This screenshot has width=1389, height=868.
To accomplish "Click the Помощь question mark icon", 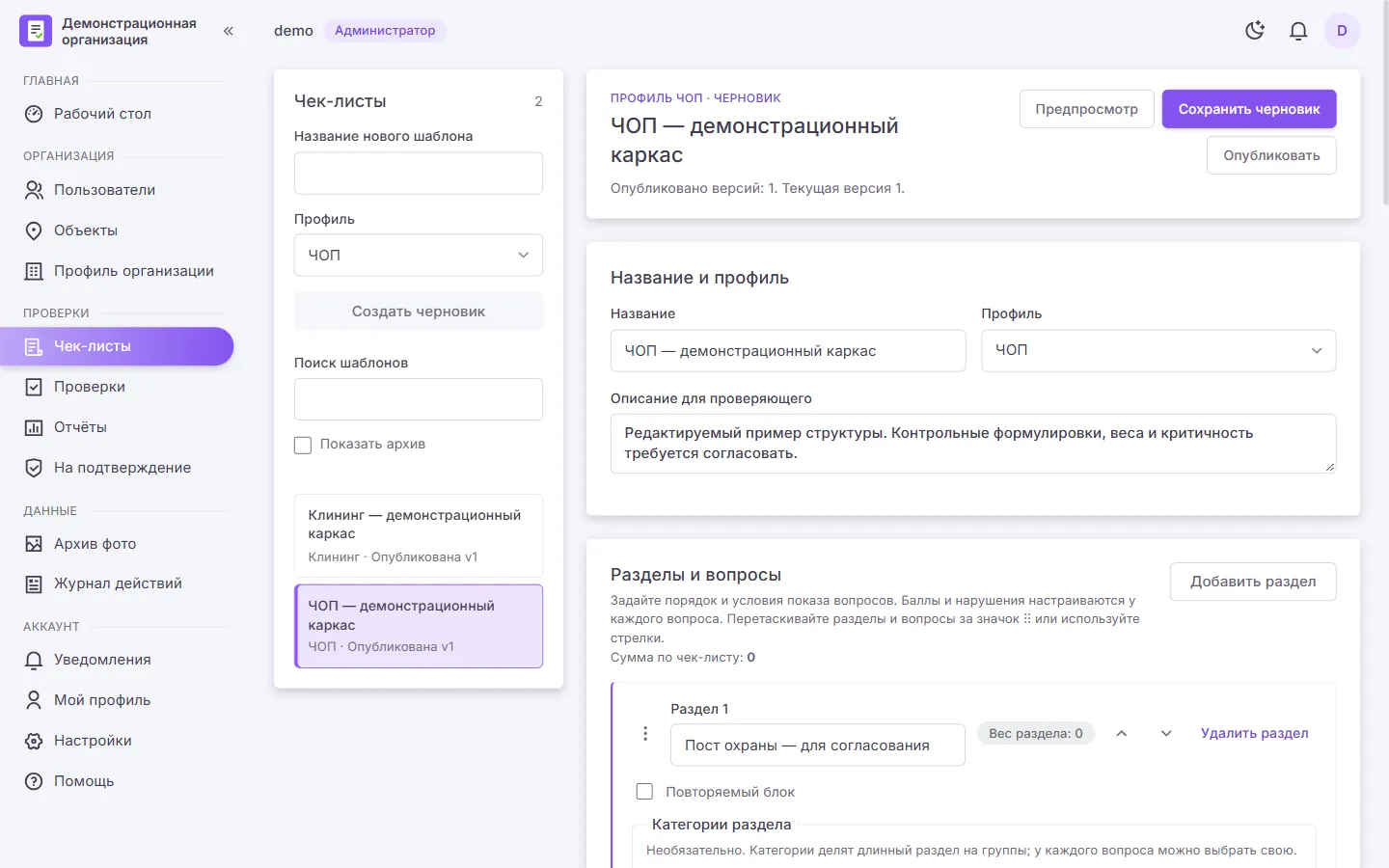I will point(34,781).
